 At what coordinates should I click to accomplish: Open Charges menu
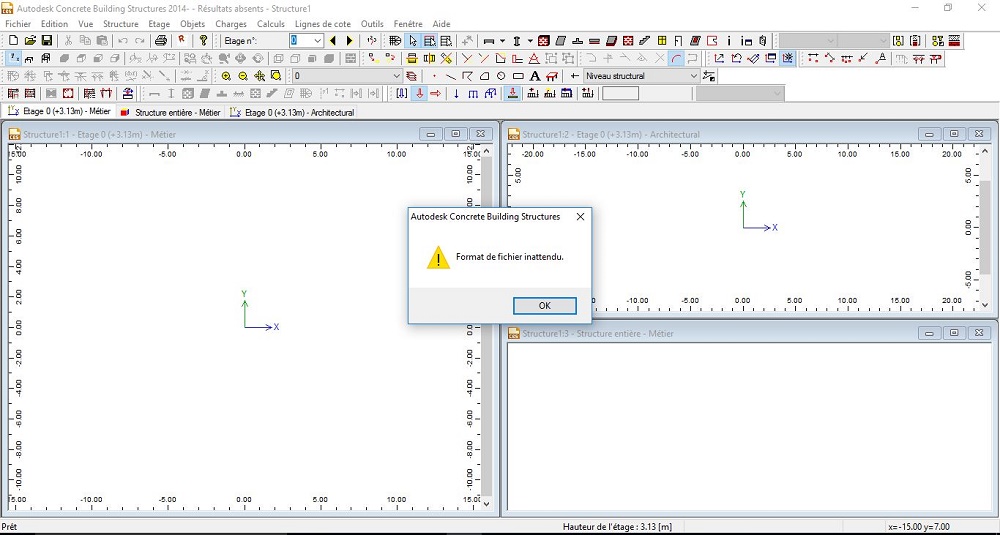(x=231, y=24)
